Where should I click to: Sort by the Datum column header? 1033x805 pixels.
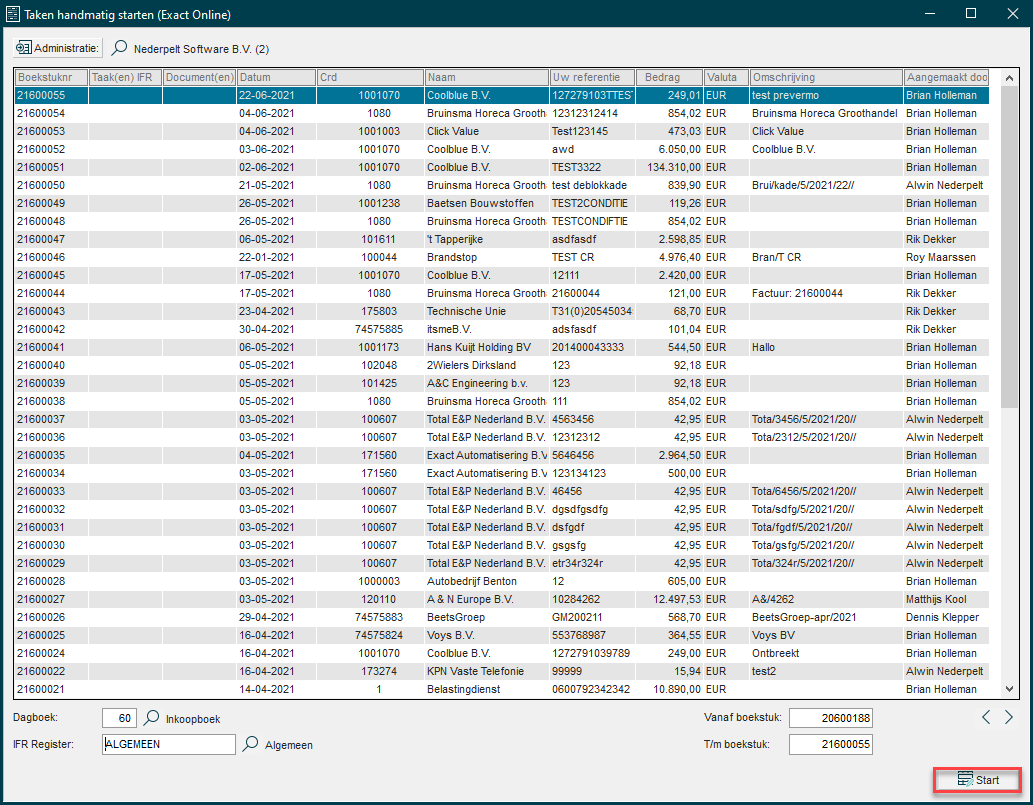276,77
